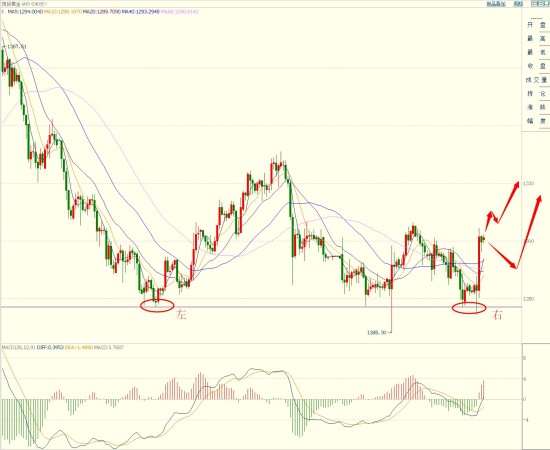Click the pink MA60 indicator label
The width and height of the screenshot is (550, 450).
pyautogui.click(x=179, y=12)
